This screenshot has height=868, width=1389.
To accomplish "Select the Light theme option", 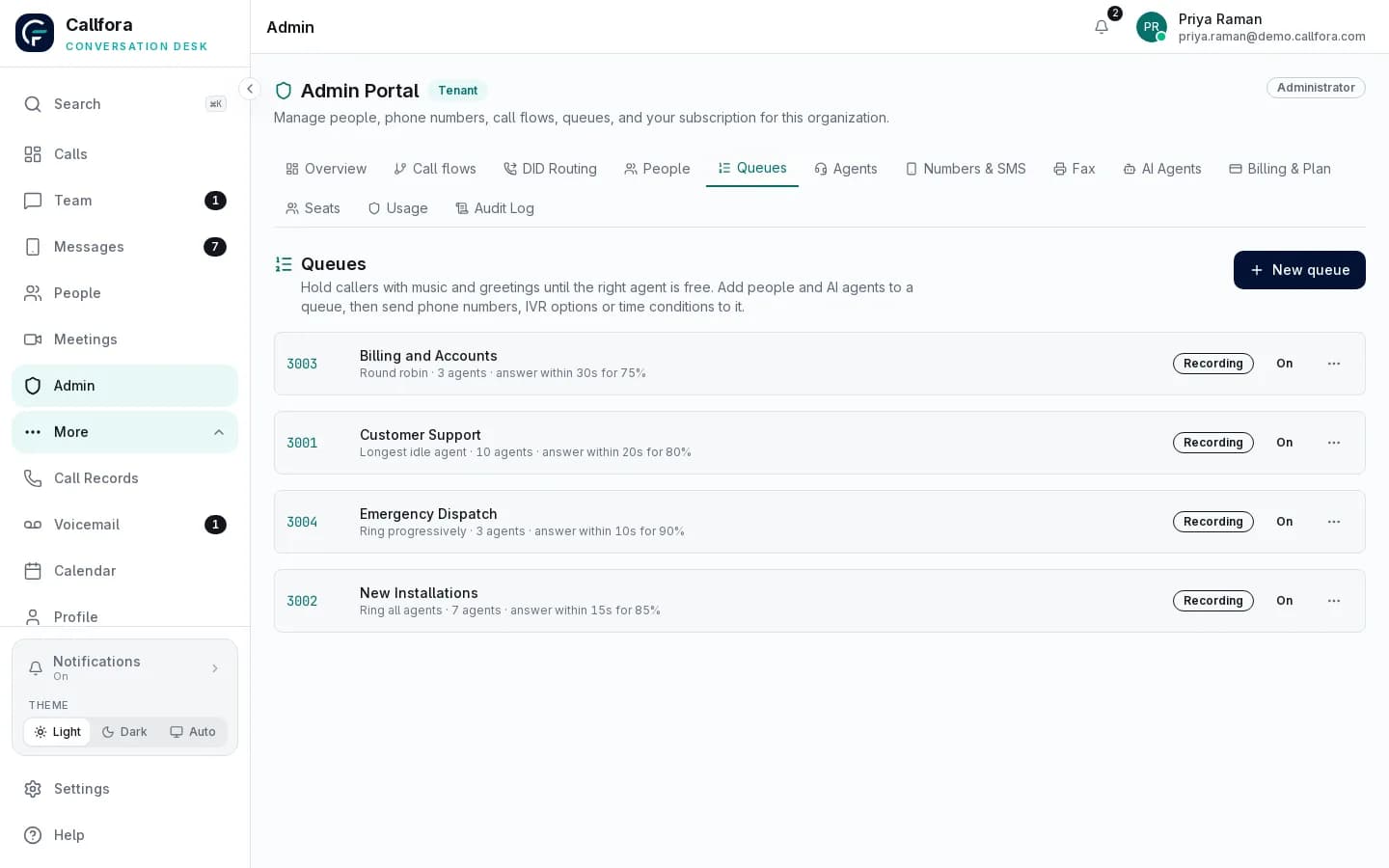I will 57,732.
